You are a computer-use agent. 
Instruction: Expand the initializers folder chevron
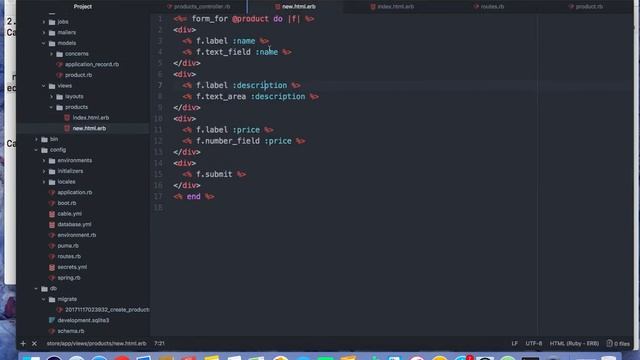44,171
